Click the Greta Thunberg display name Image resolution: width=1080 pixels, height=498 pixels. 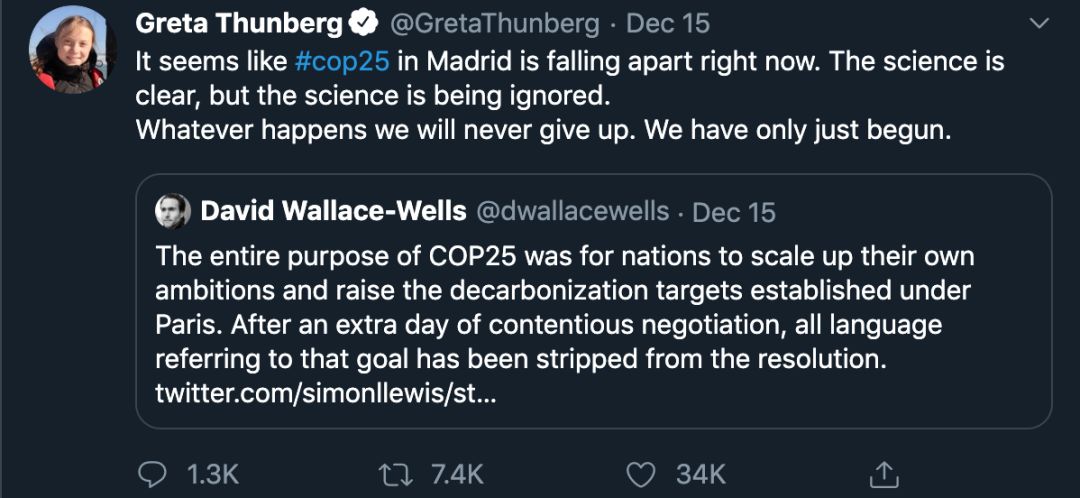(237, 22)
